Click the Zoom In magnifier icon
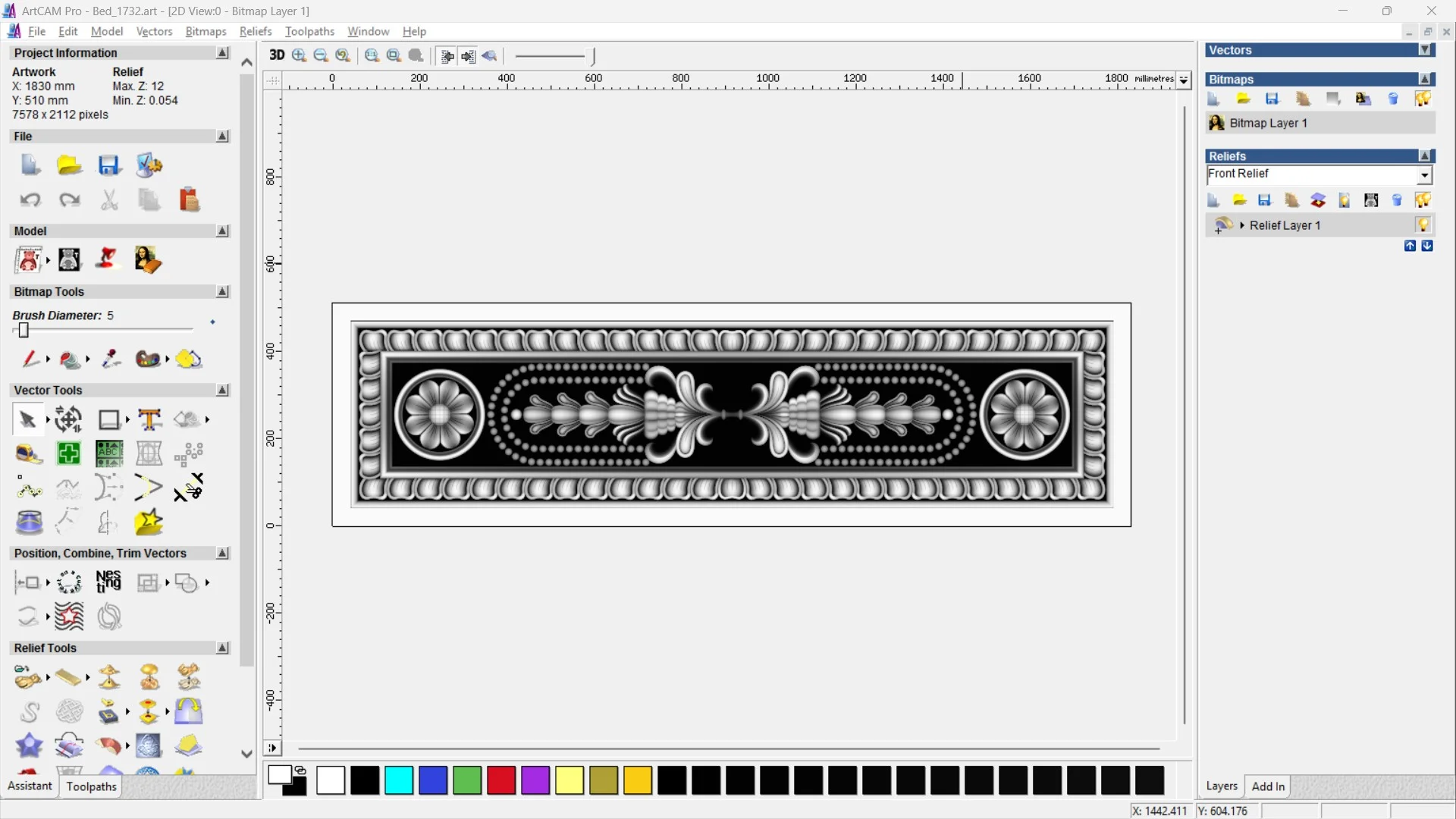 (299, 55)
